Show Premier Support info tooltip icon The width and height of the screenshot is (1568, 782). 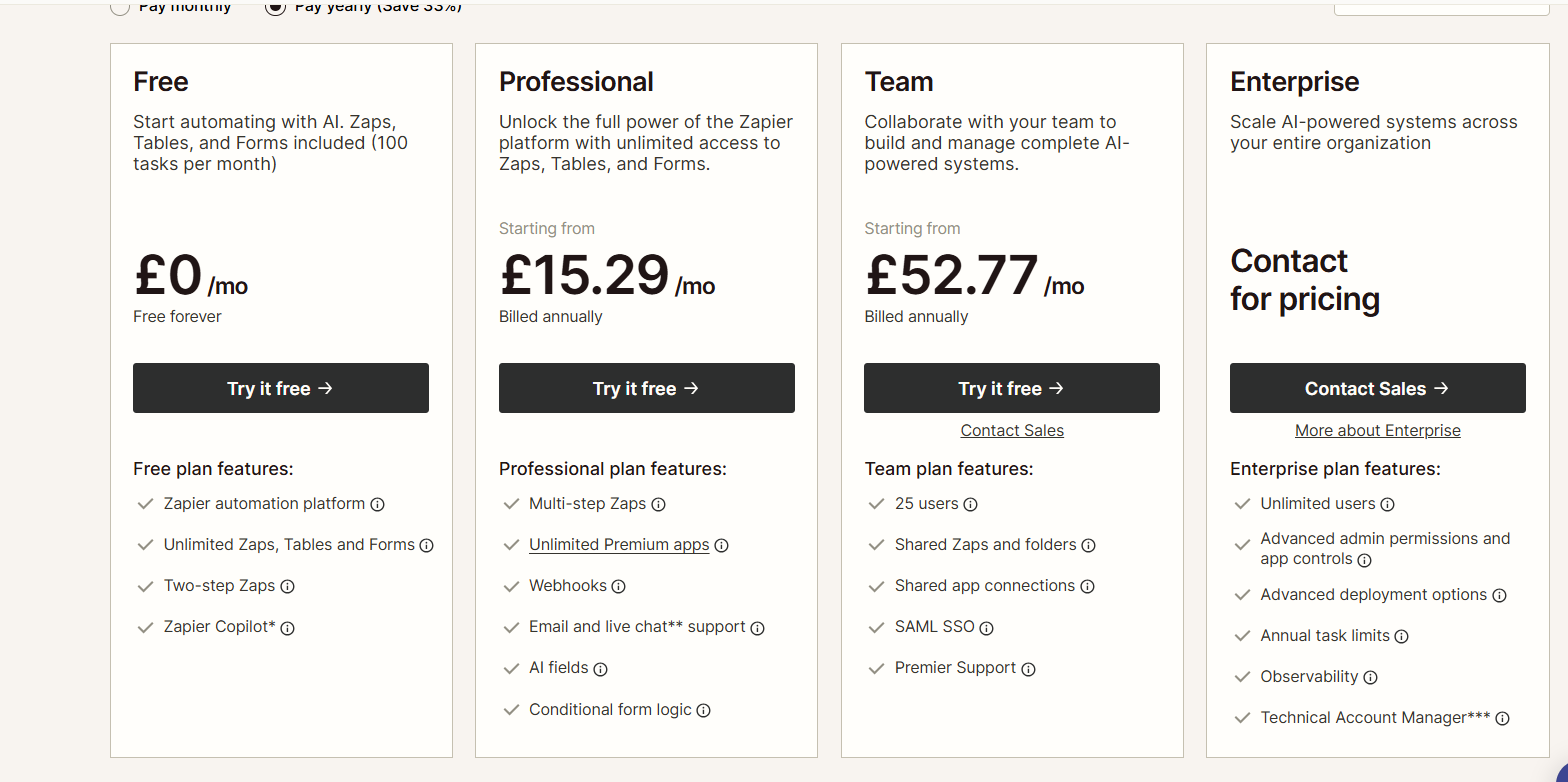click(x=1029, y=669)
